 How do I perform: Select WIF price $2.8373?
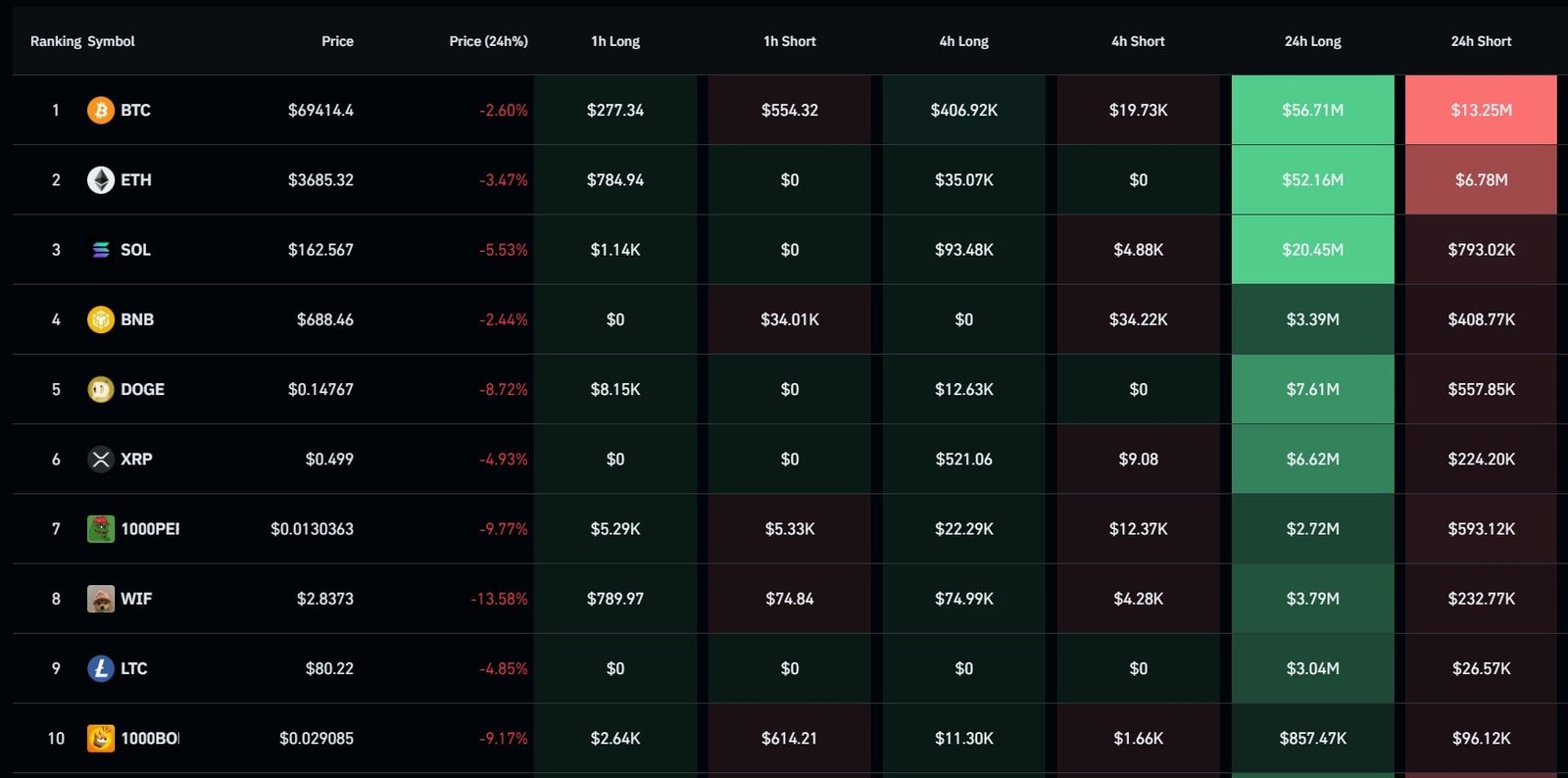coord(325,599)
